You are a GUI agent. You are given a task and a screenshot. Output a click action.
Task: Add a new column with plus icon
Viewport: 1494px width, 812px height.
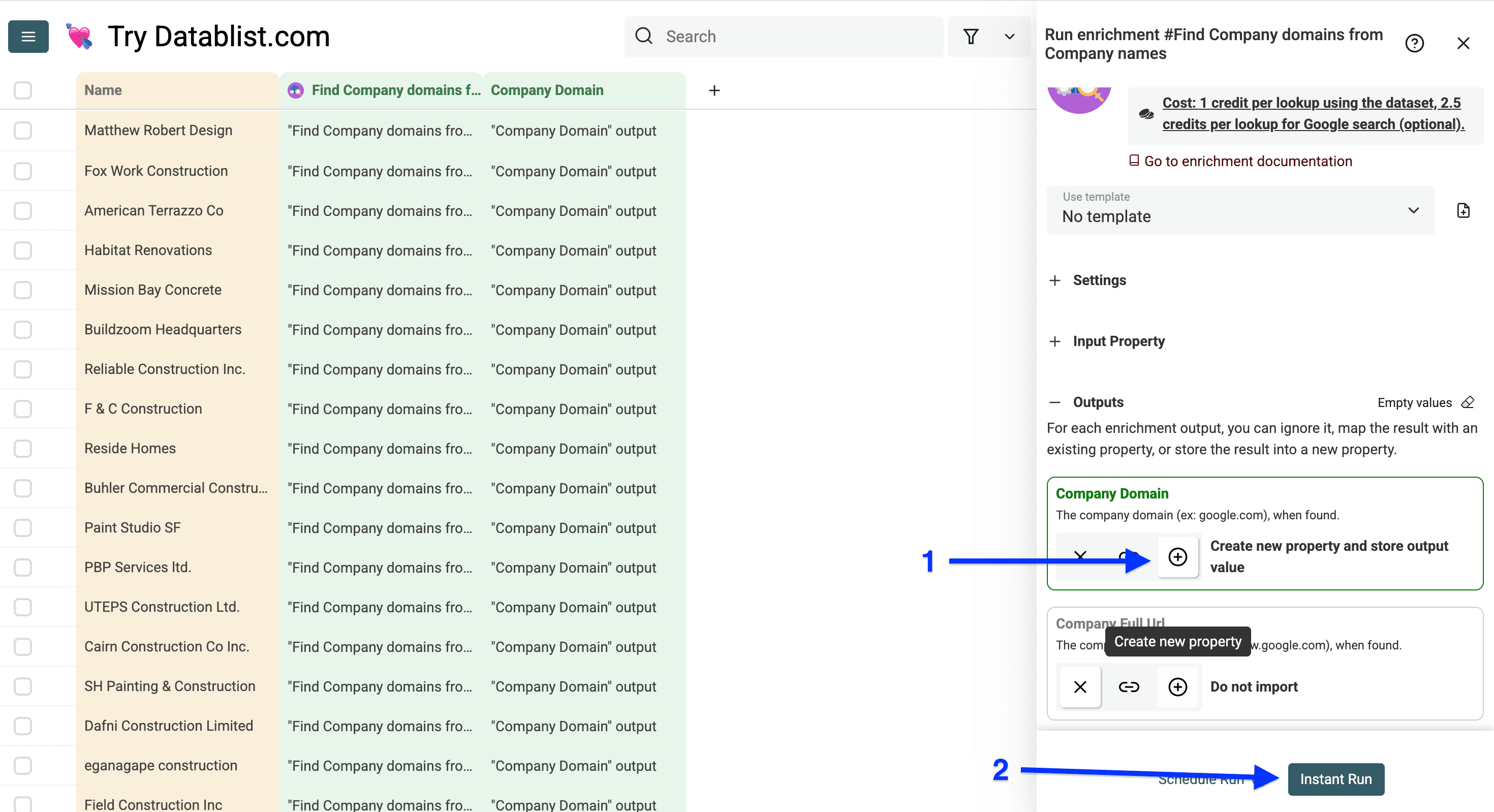714,90
